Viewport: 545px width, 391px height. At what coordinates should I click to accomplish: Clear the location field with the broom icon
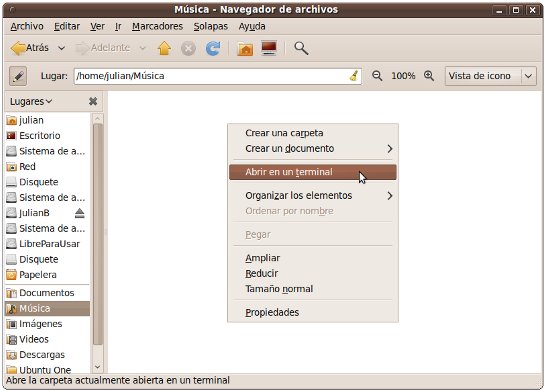point(354,76)
